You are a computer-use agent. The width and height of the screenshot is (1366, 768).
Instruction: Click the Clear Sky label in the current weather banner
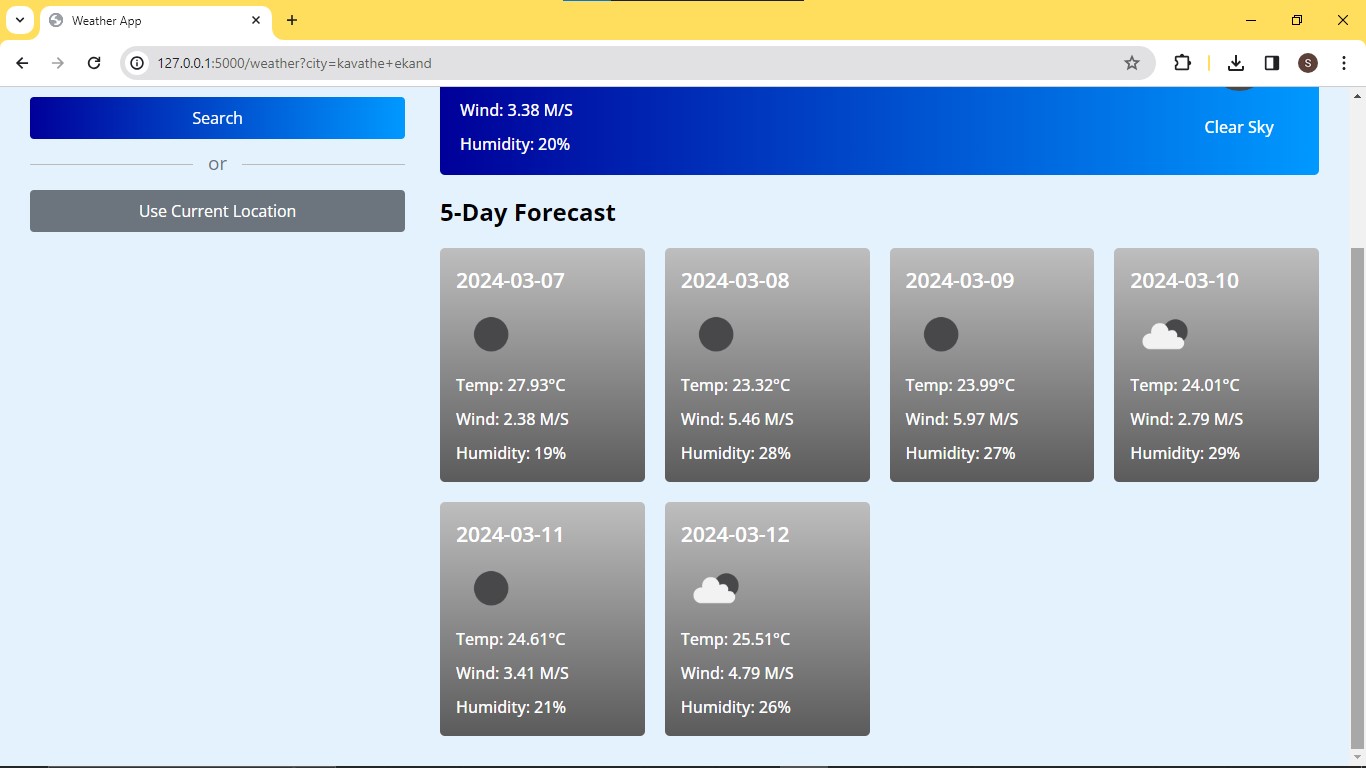tap(1239, 127)
